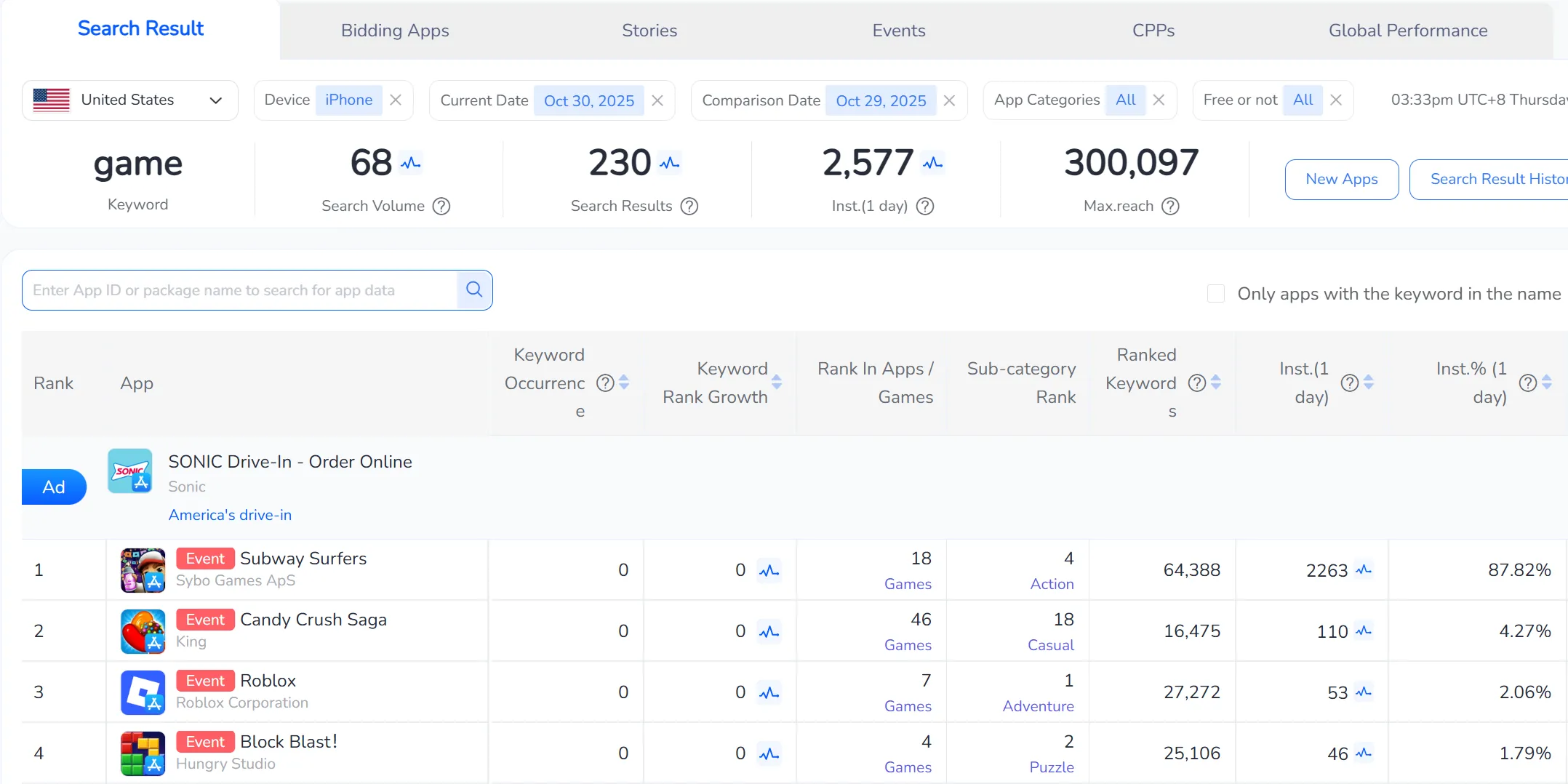Open trend chart icon beside Inst.(1 day) 2,577
This screenshot has height=784, width=1568.
click(x=932, y=163)
